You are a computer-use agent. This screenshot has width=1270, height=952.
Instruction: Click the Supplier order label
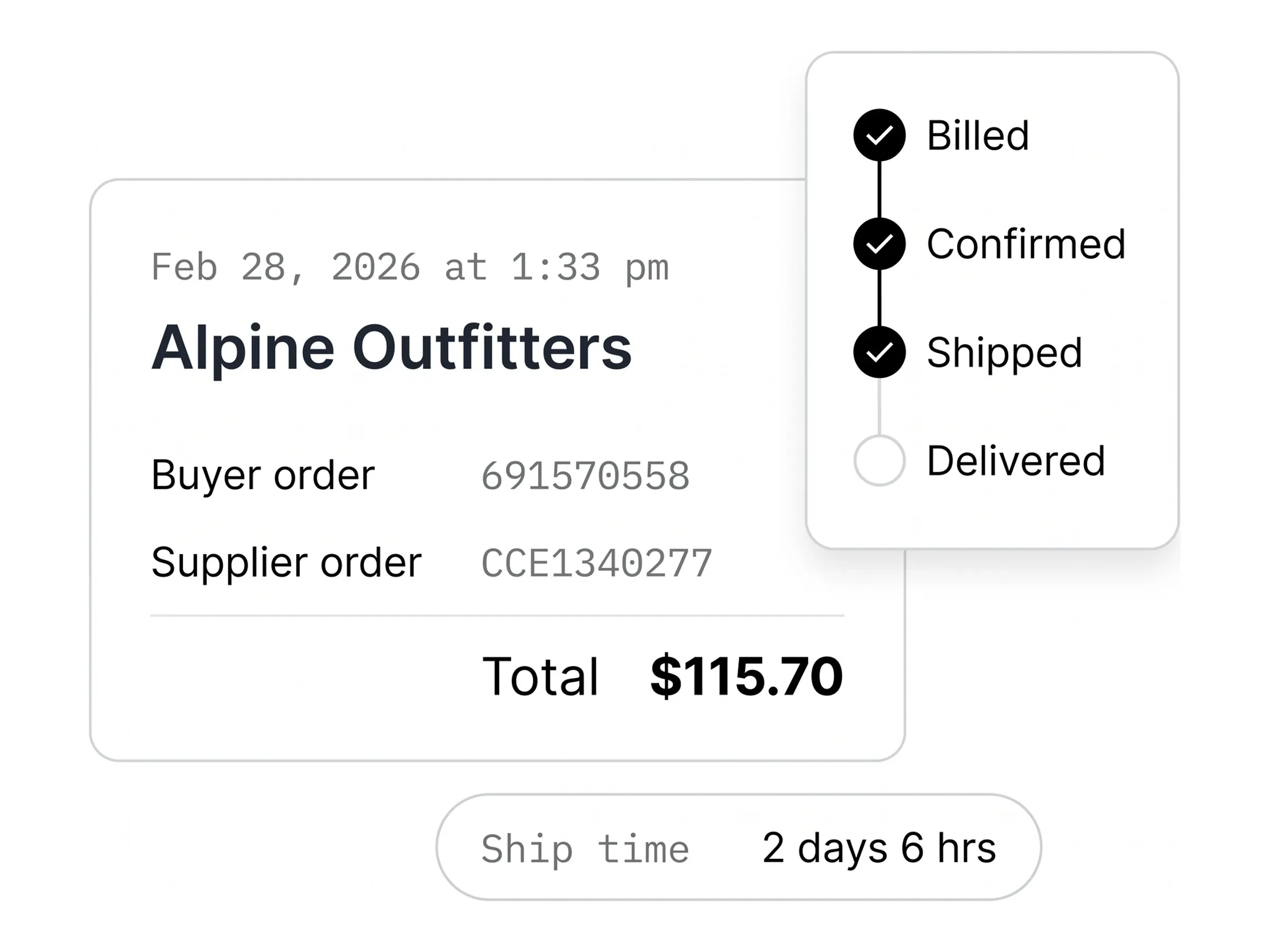[286, 563]
